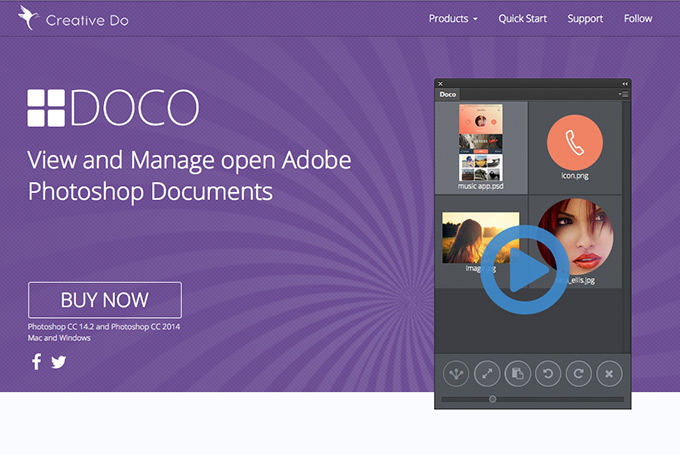Select the red-haired woman portrait thumbnail
This screenshot has width=680, height=455.
click(x=575, y=237)
